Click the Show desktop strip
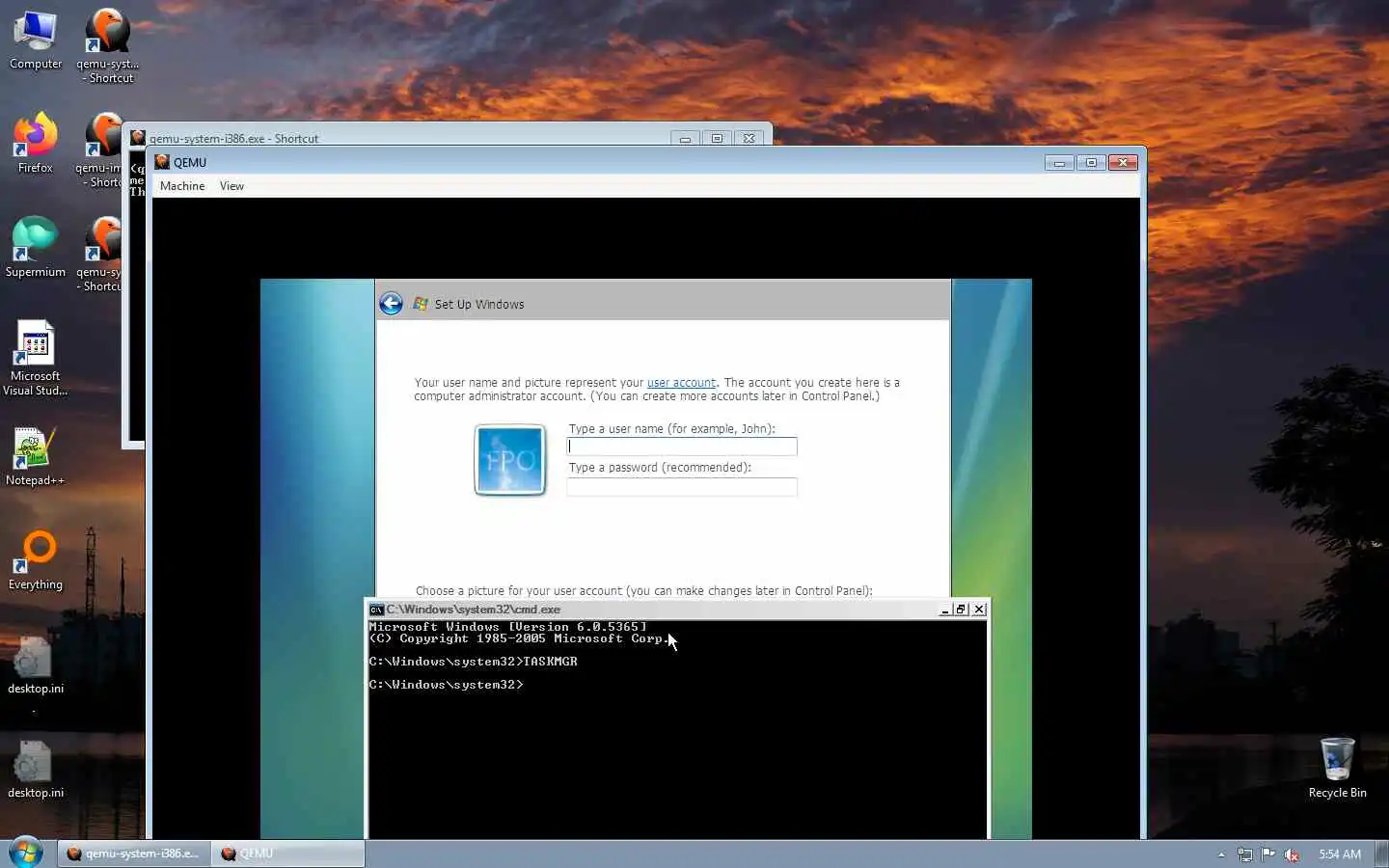The height and width of the screenshot is (868, 1389). [x=1382, y=854]
